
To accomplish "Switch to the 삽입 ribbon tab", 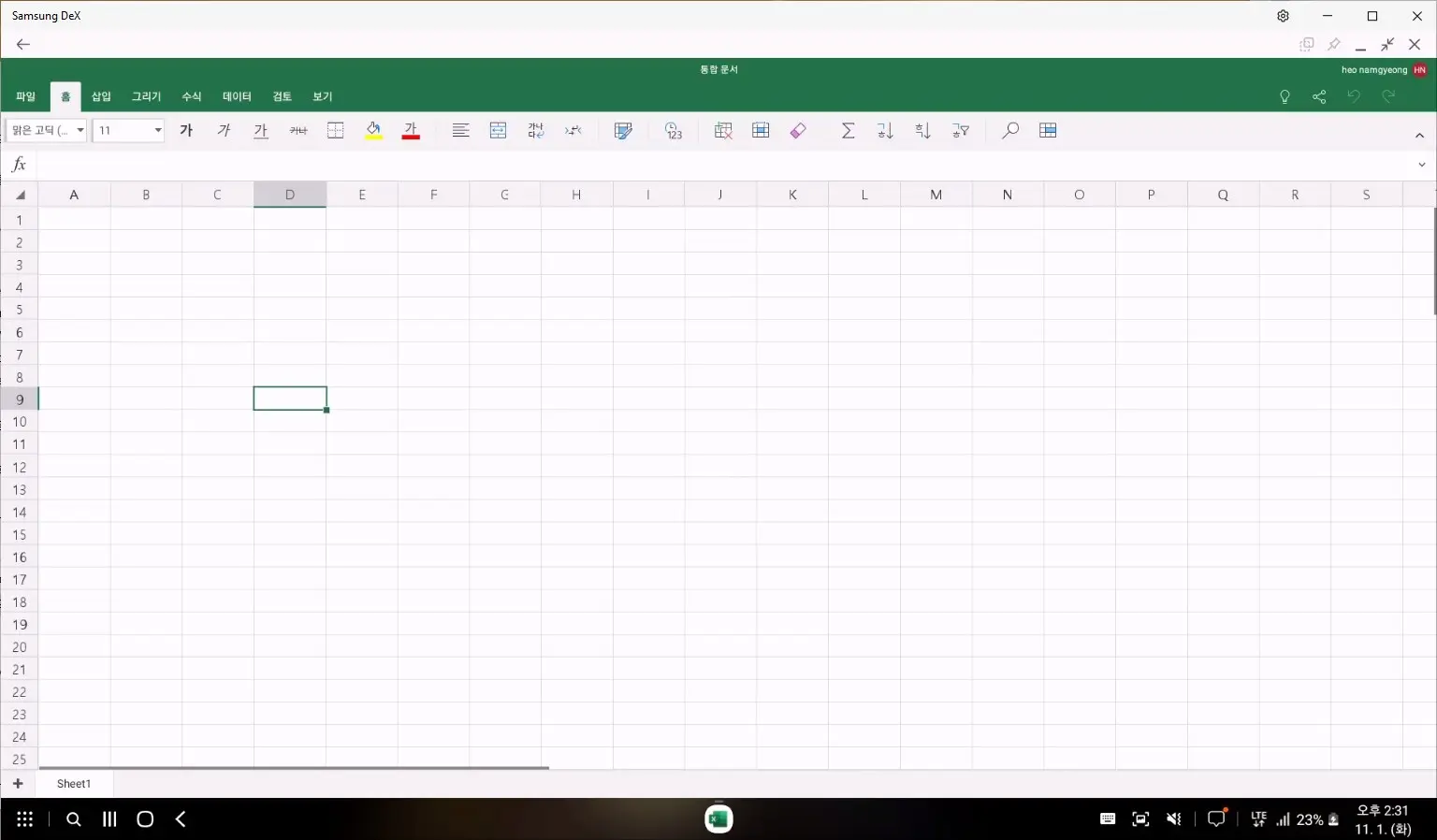I will tap(100, 96).
